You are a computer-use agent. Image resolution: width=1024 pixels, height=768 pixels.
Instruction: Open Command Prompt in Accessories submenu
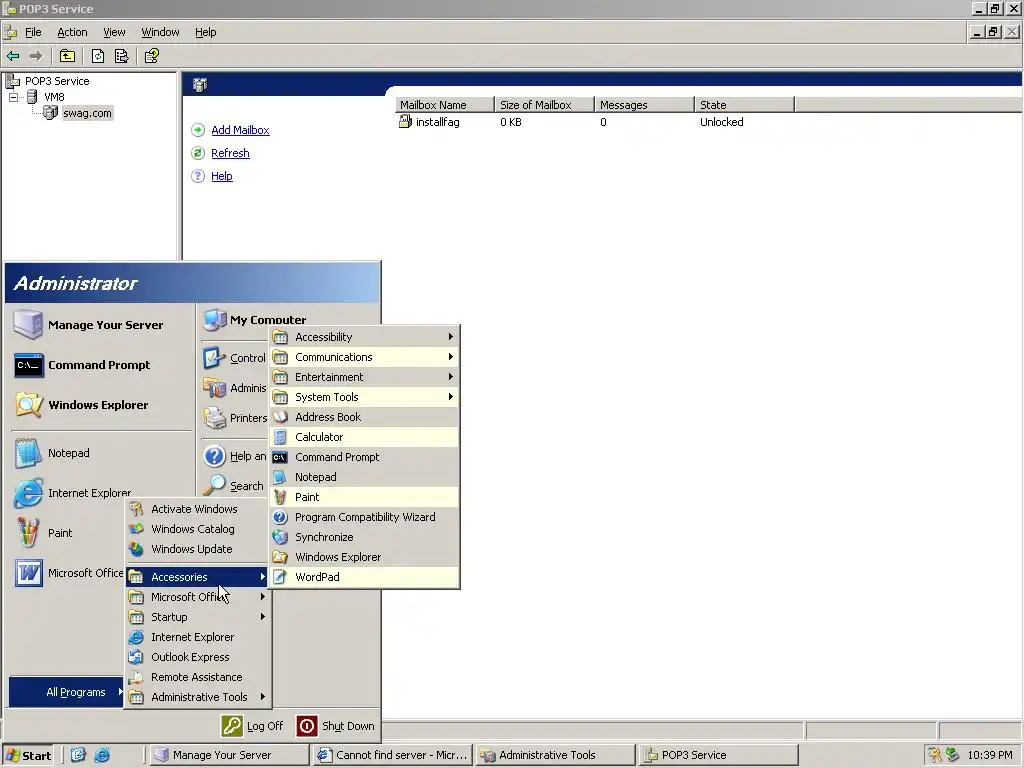365,457
